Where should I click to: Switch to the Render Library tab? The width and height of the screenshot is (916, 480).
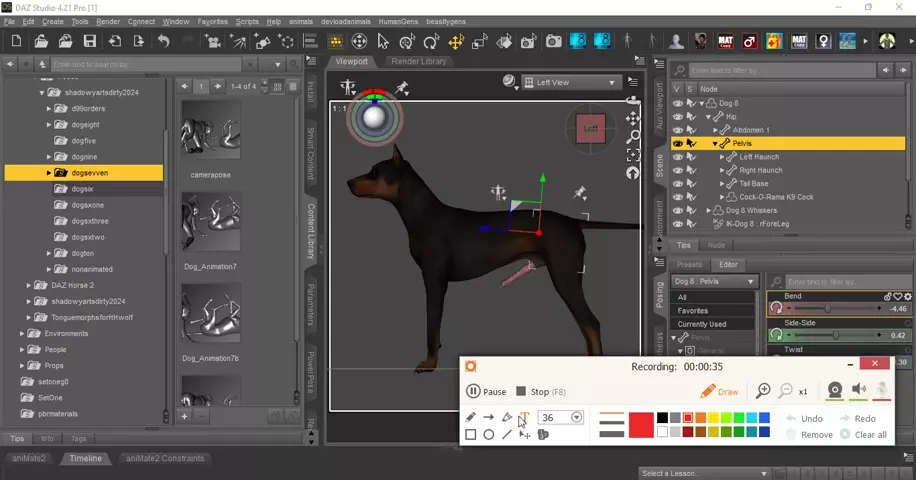pos(418,61)
